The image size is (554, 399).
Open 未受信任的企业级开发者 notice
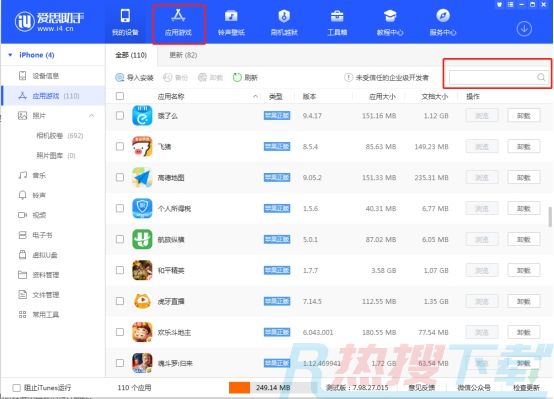coord(387,77)
